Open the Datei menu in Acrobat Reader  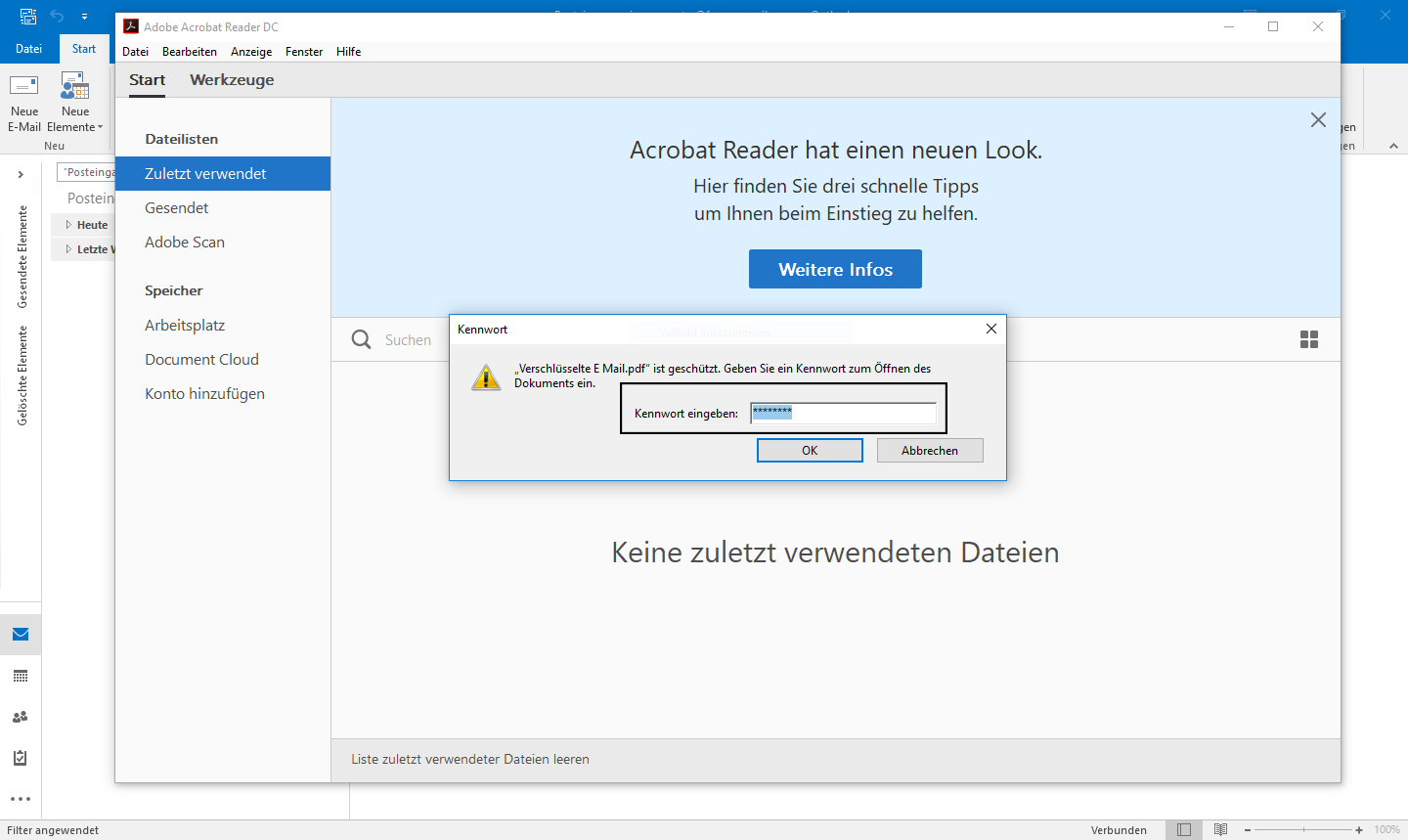click(x=136, y=52)
